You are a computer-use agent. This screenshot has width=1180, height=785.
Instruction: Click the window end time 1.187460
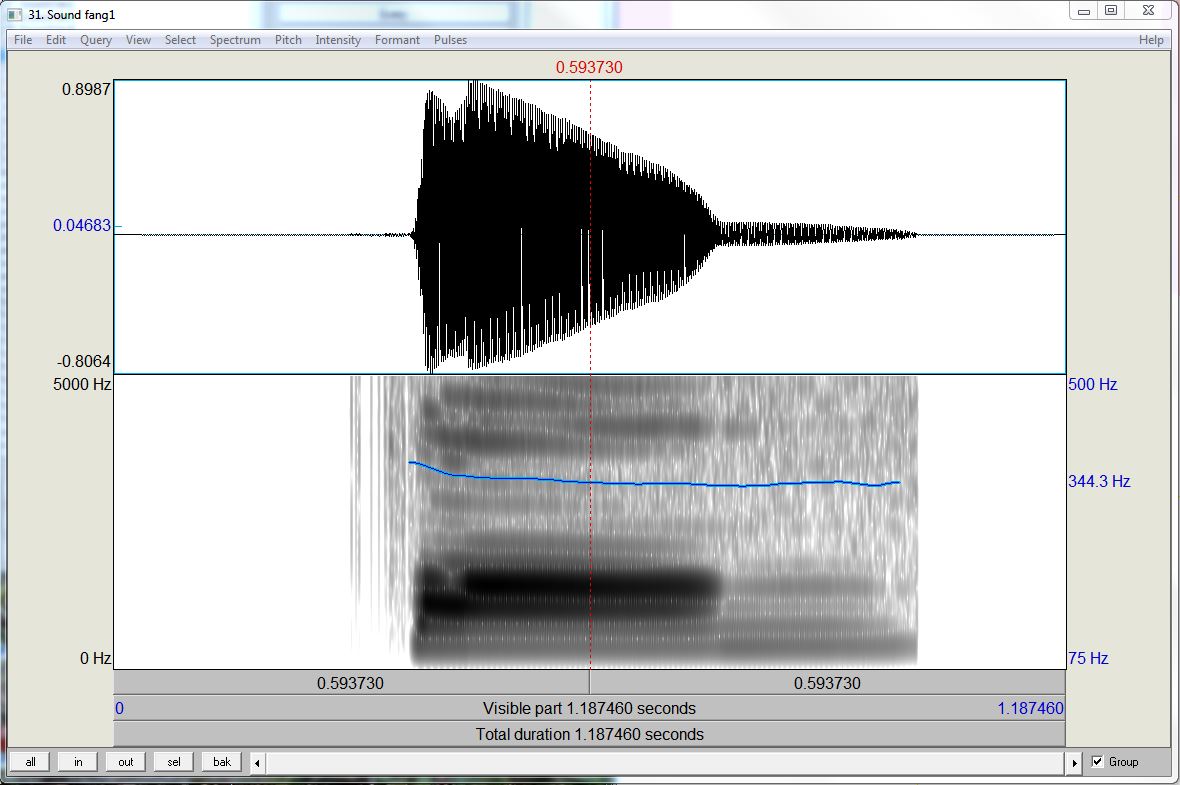[1030, 708]
